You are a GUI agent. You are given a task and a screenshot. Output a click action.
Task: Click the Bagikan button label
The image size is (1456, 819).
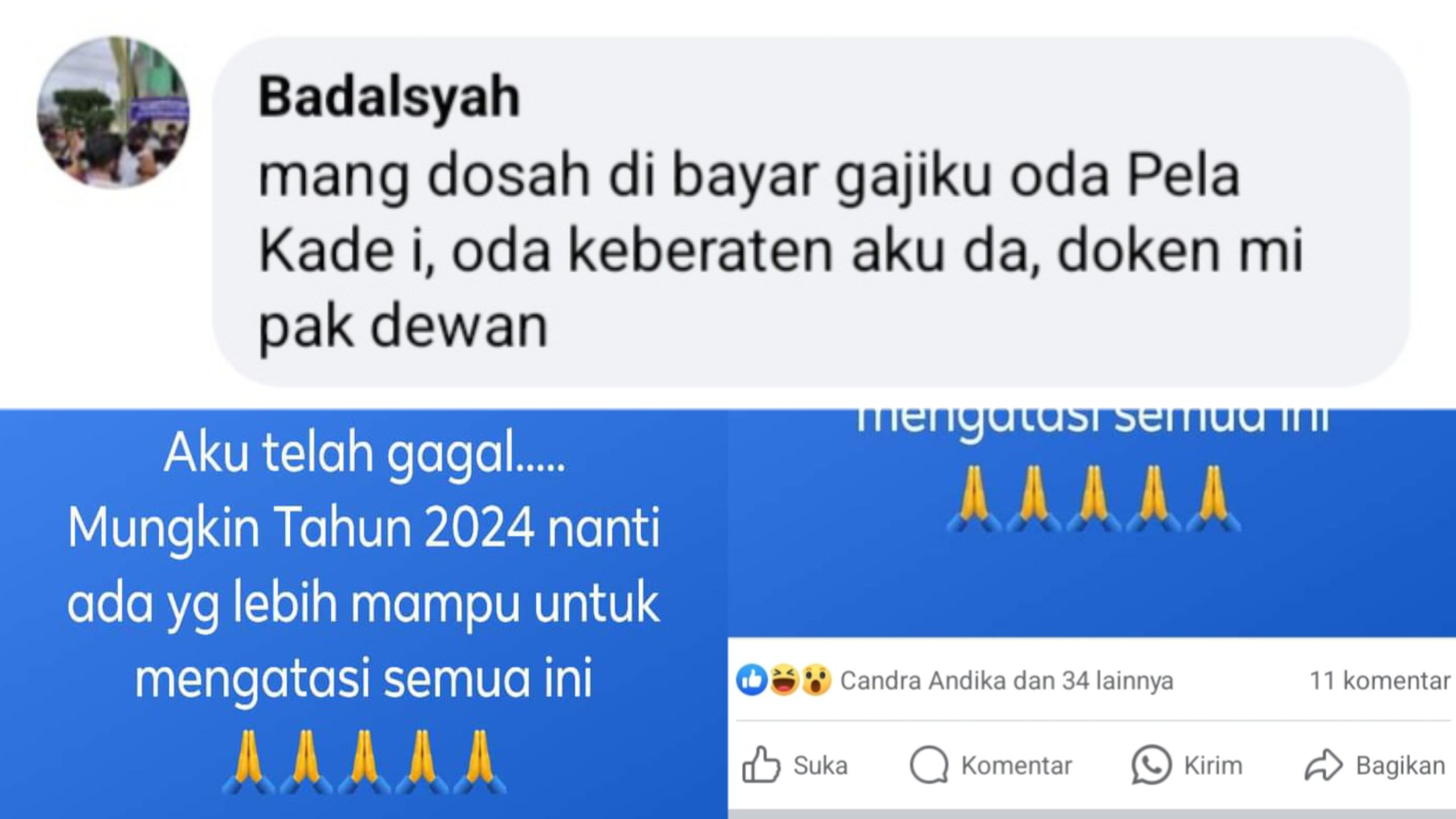click(x=1400, y=766)
